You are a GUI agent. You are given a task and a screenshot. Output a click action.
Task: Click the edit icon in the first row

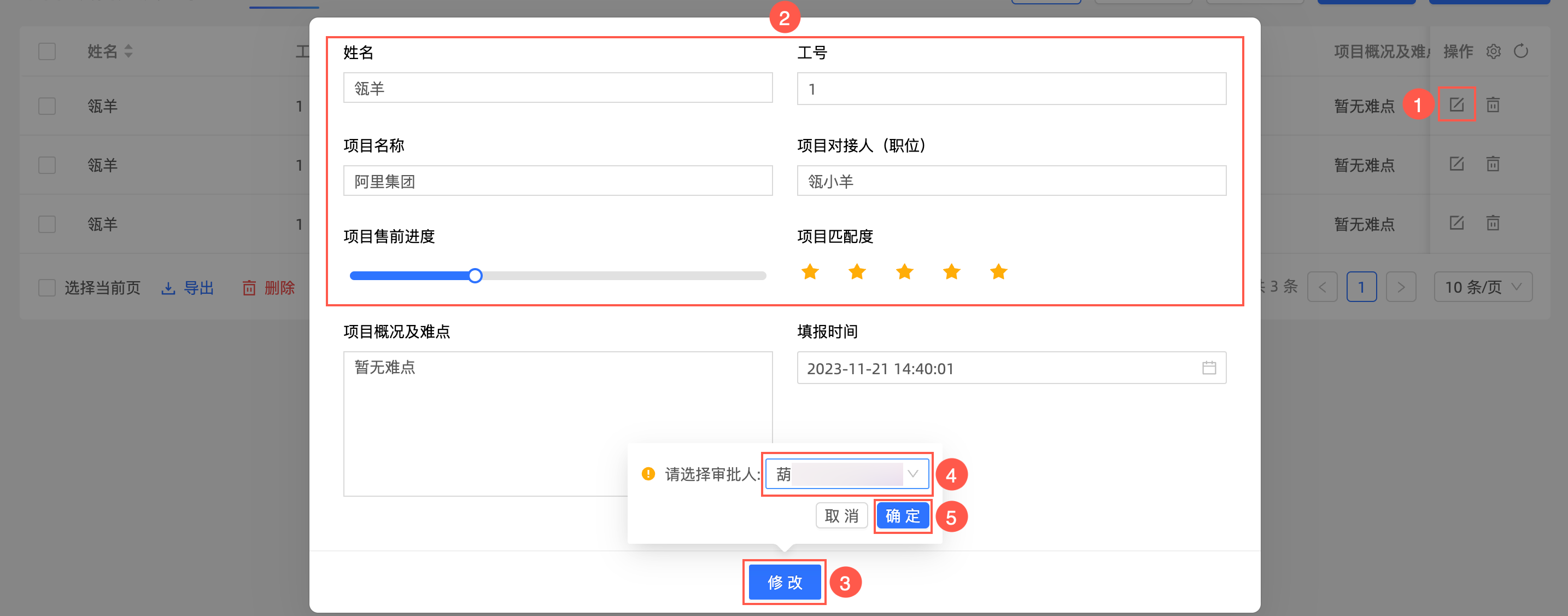pos(1456,104)
